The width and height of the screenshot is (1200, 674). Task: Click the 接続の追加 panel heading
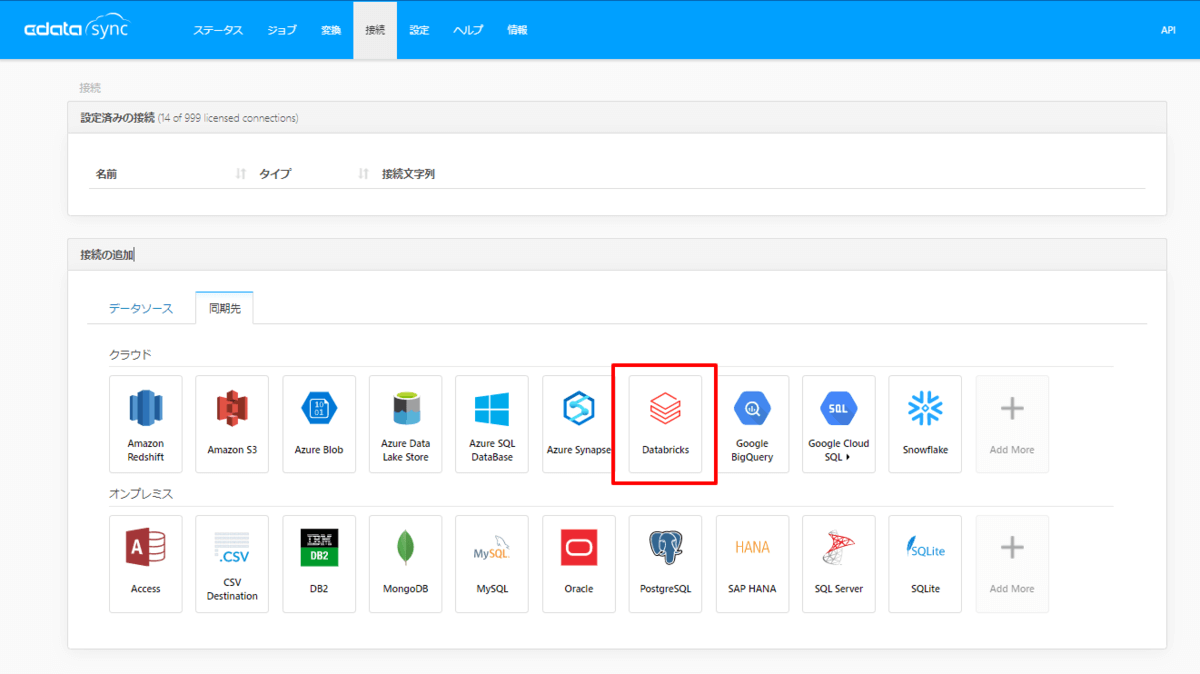107,255
